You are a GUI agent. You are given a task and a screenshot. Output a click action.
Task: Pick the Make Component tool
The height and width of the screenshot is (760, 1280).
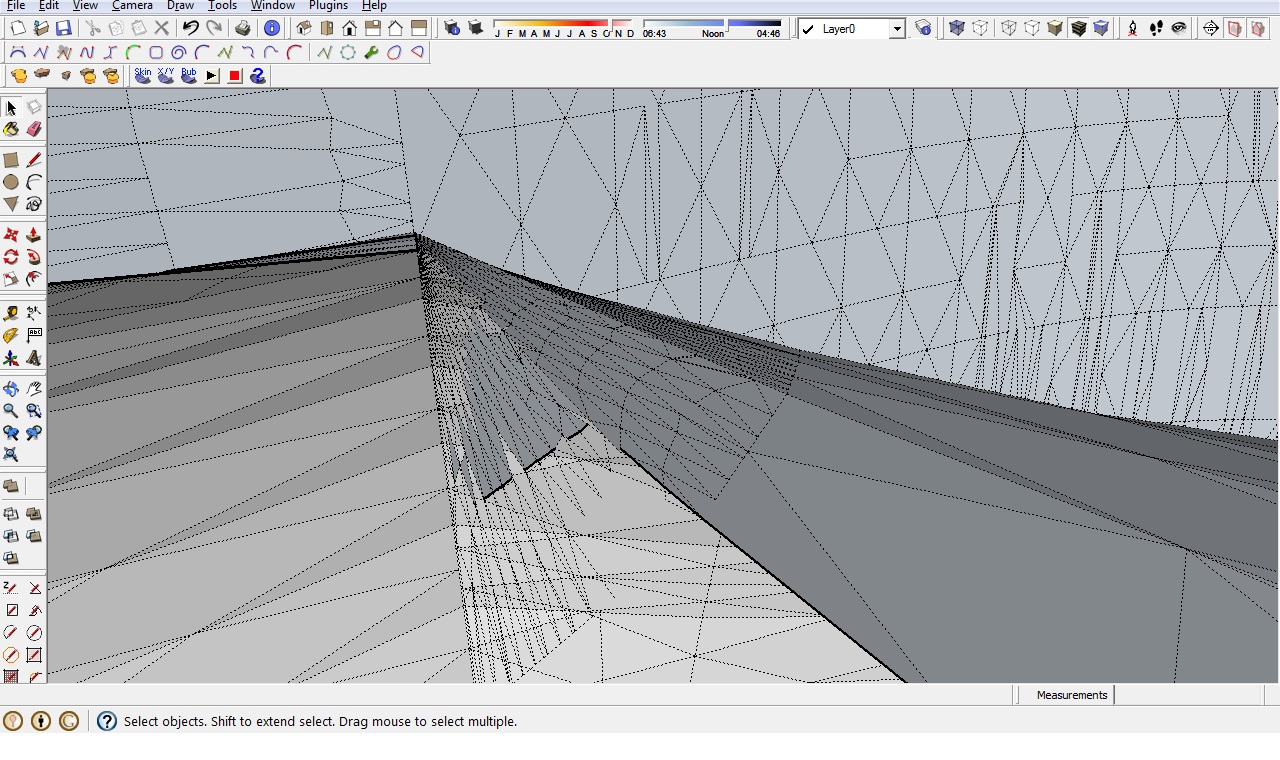pos(34,107)
